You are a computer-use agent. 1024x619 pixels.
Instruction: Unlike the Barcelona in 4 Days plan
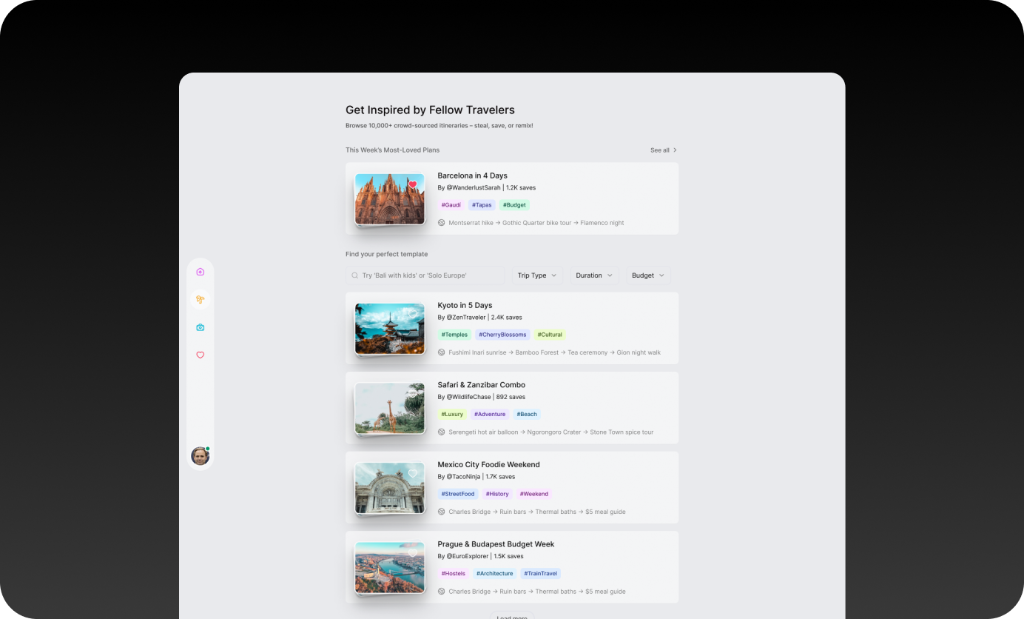pos(413,184)
